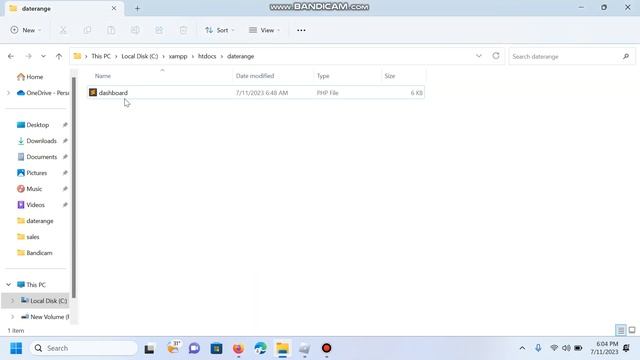Sort by the Name column header
Screen dimensions: 640x360
click(103, 76)
